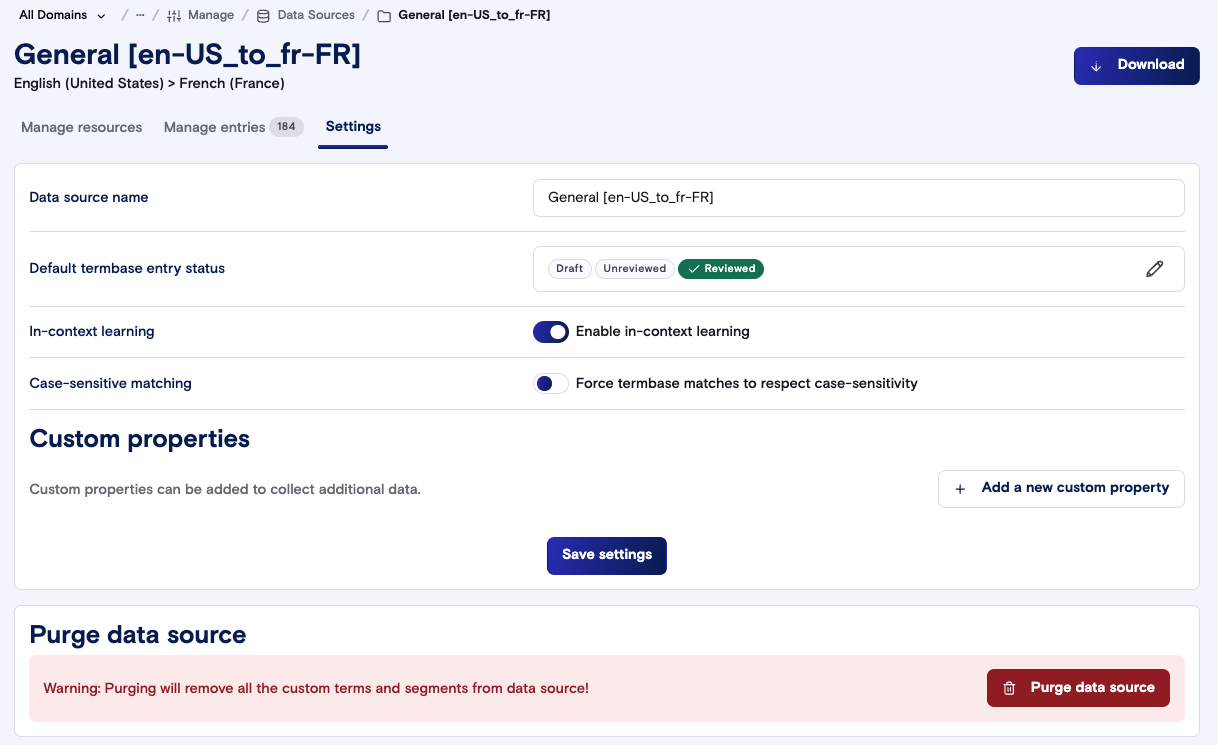Choose Reviewed entry status chip
Viewport: 1218px width, 745px height.
pos(721,269)
